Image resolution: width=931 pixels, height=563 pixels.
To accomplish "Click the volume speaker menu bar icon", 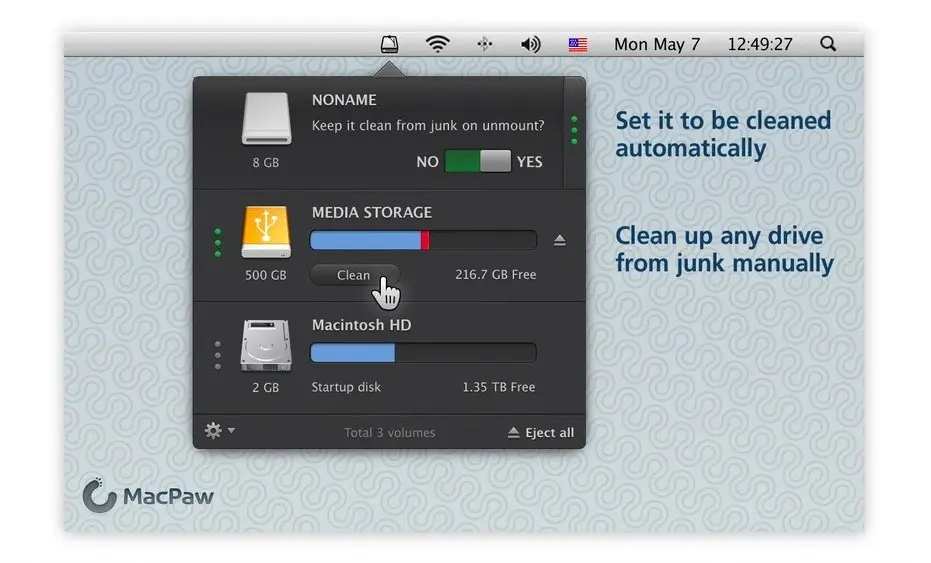I will point(531,45).
